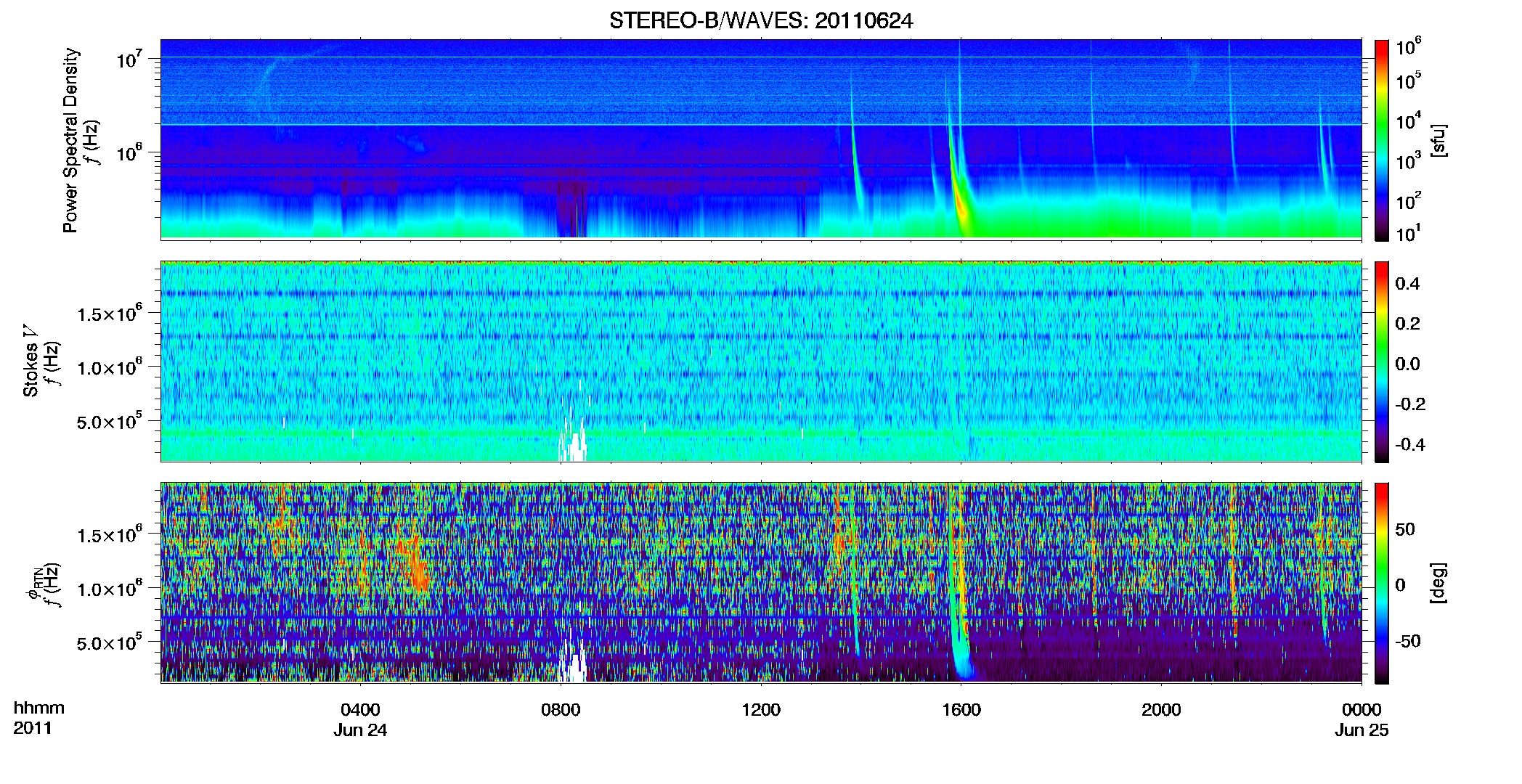Click the Stokes V color bar
Screen dimensions: 1522x784
(1382, 362)
